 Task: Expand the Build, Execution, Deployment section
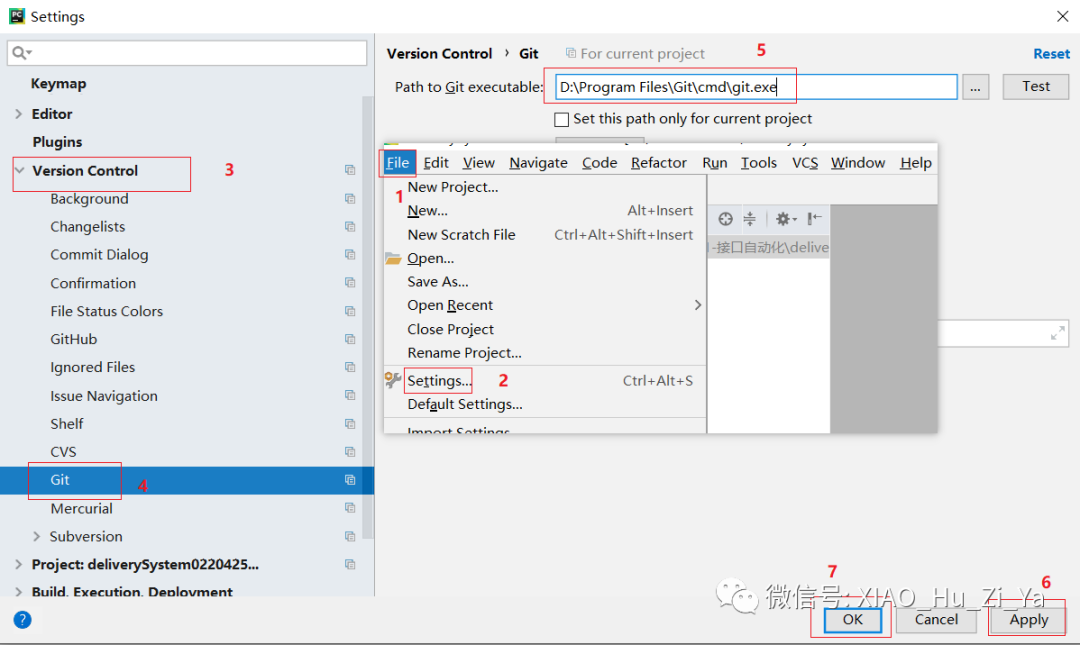click(x=19, y=591)
